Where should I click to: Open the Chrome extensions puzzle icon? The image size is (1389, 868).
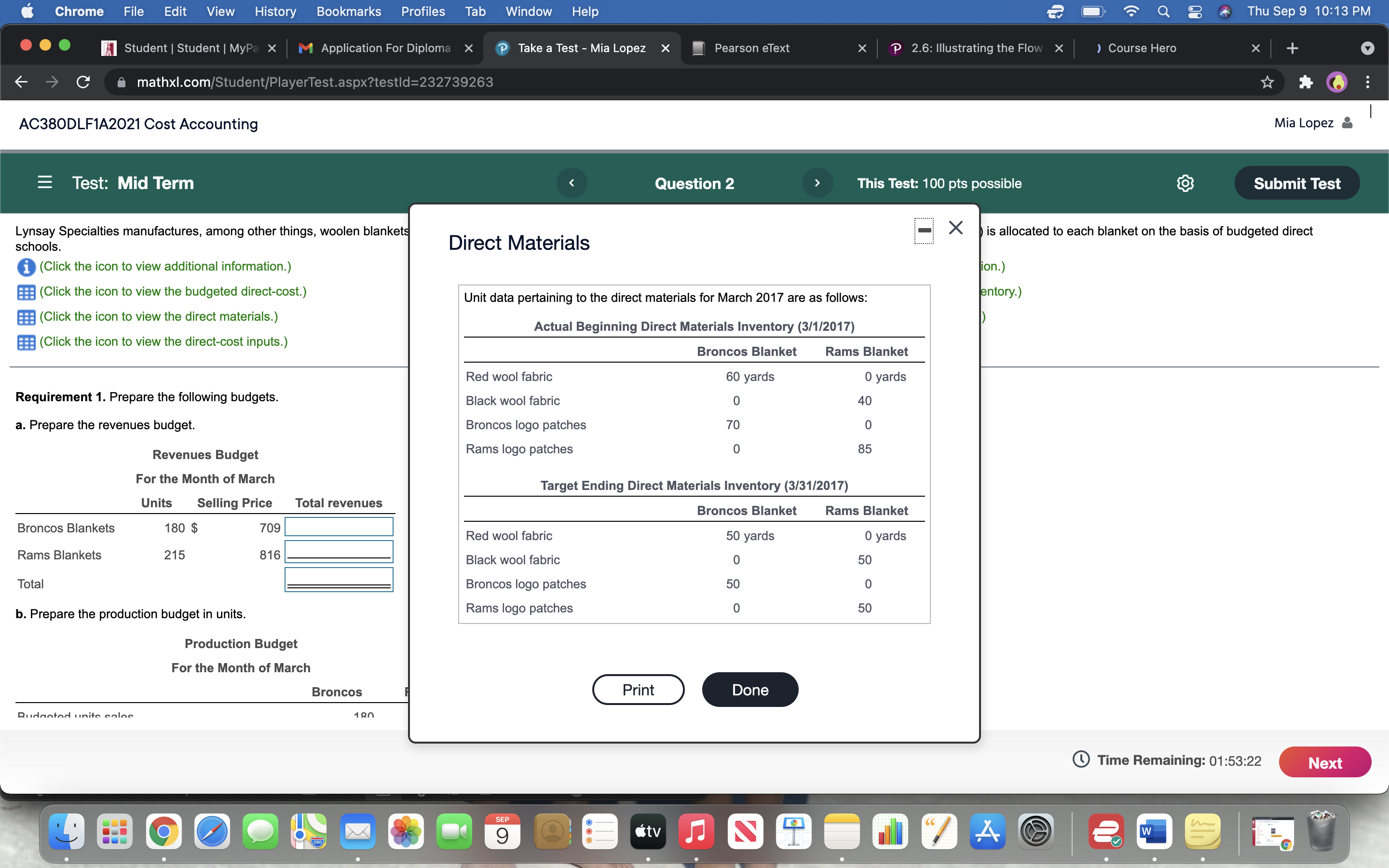[x=1305, y=82]
